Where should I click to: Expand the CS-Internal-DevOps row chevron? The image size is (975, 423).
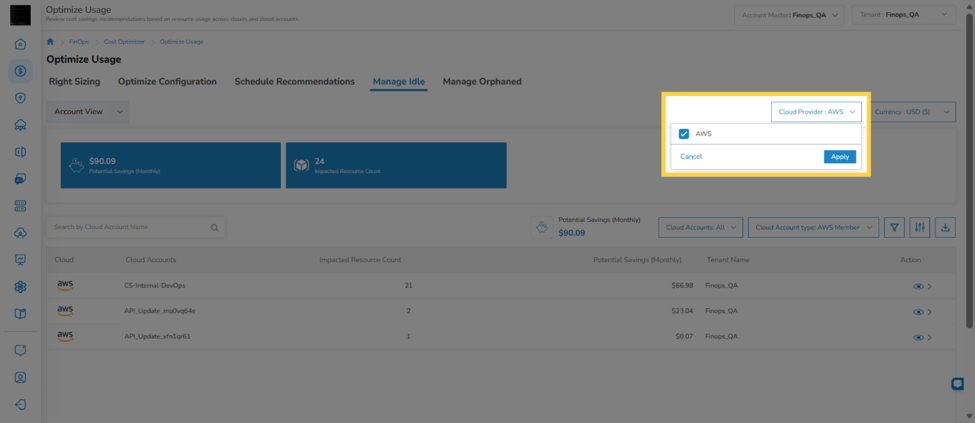point(930,287)
